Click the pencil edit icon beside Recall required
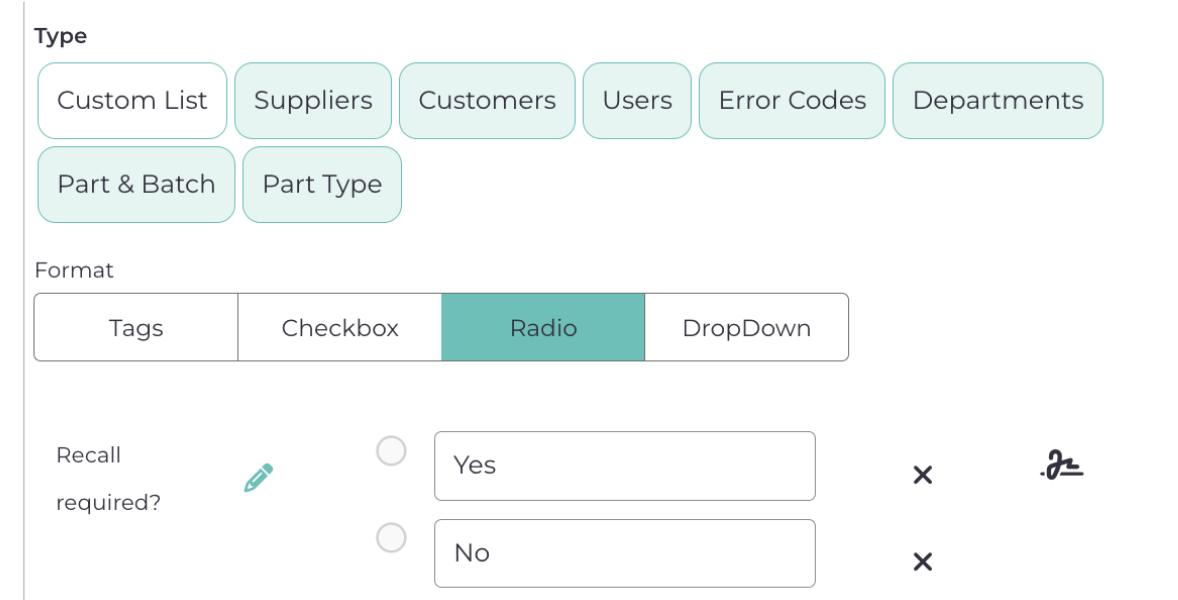Image resolution: width=1178 pixels, height=600 pixels. (x=258, y=478)
